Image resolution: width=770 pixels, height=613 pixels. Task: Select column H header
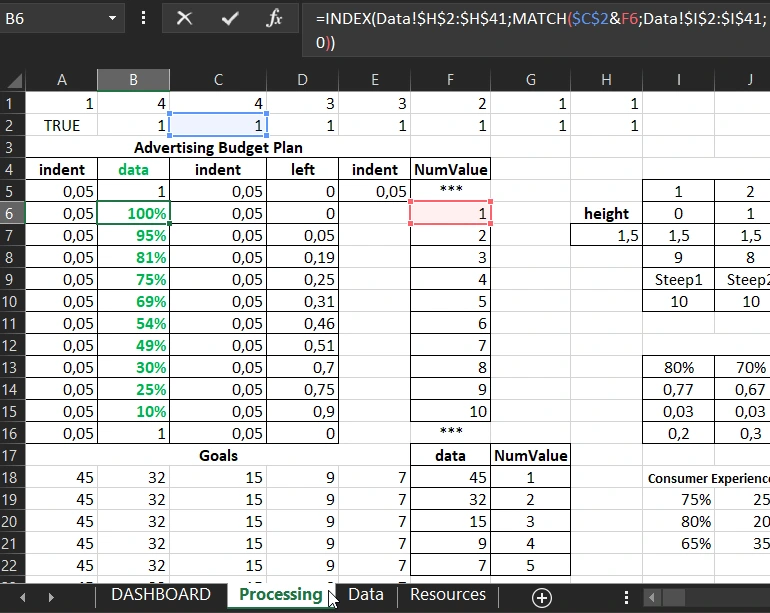pyautogui.click(x=606, y=80)
